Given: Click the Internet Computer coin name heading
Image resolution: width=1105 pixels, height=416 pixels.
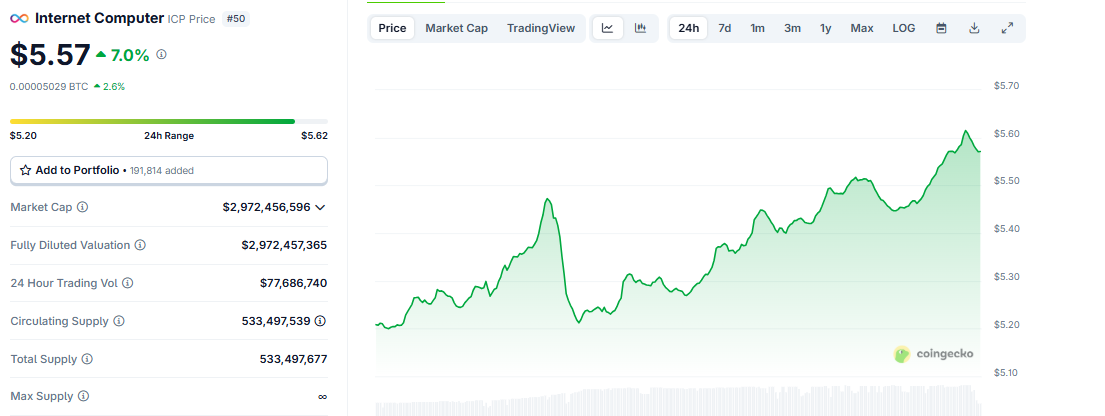Looking at the screenshot, I should point(99,18).
